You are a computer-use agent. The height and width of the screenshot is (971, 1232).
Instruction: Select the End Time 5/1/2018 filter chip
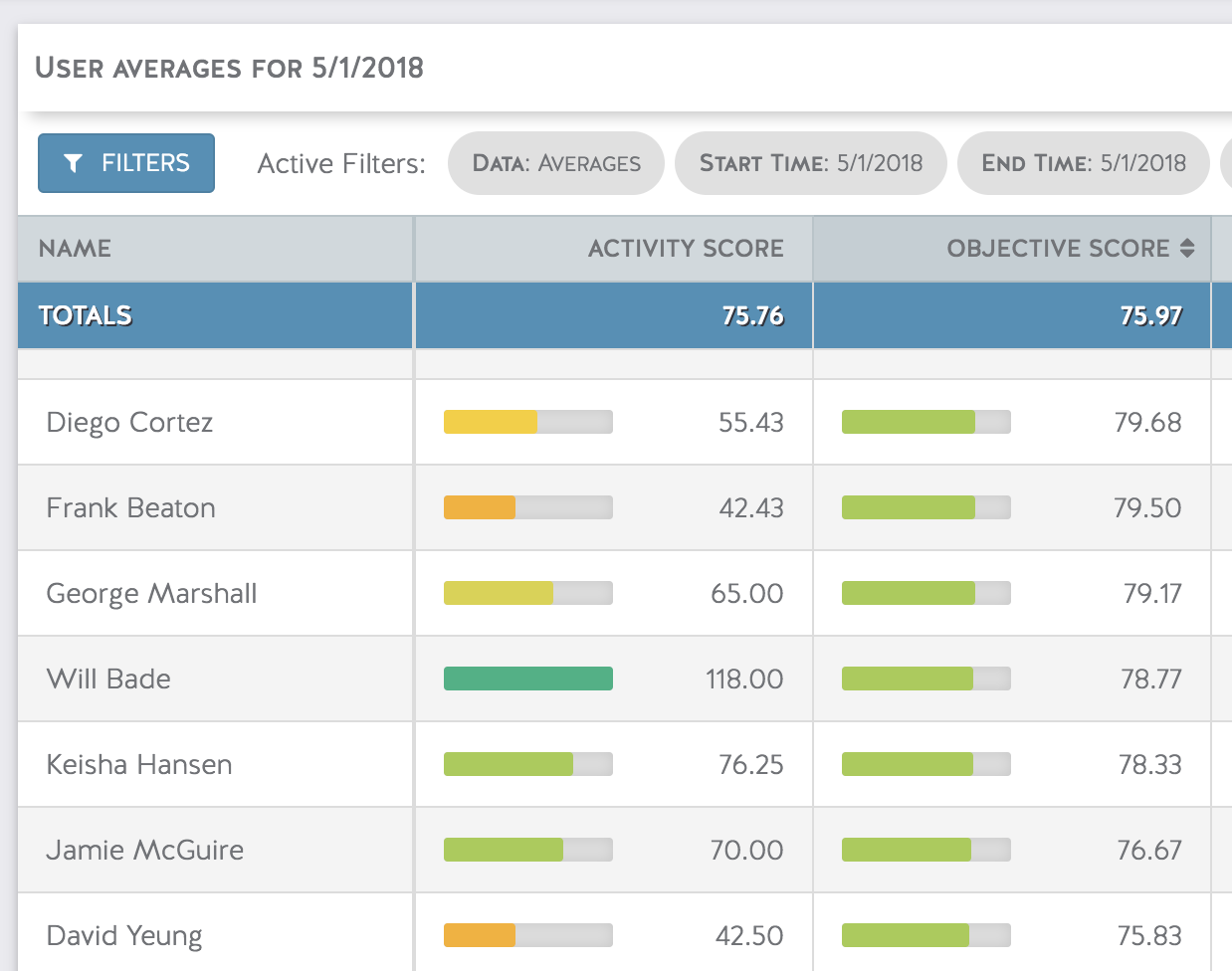(1084, 163)
